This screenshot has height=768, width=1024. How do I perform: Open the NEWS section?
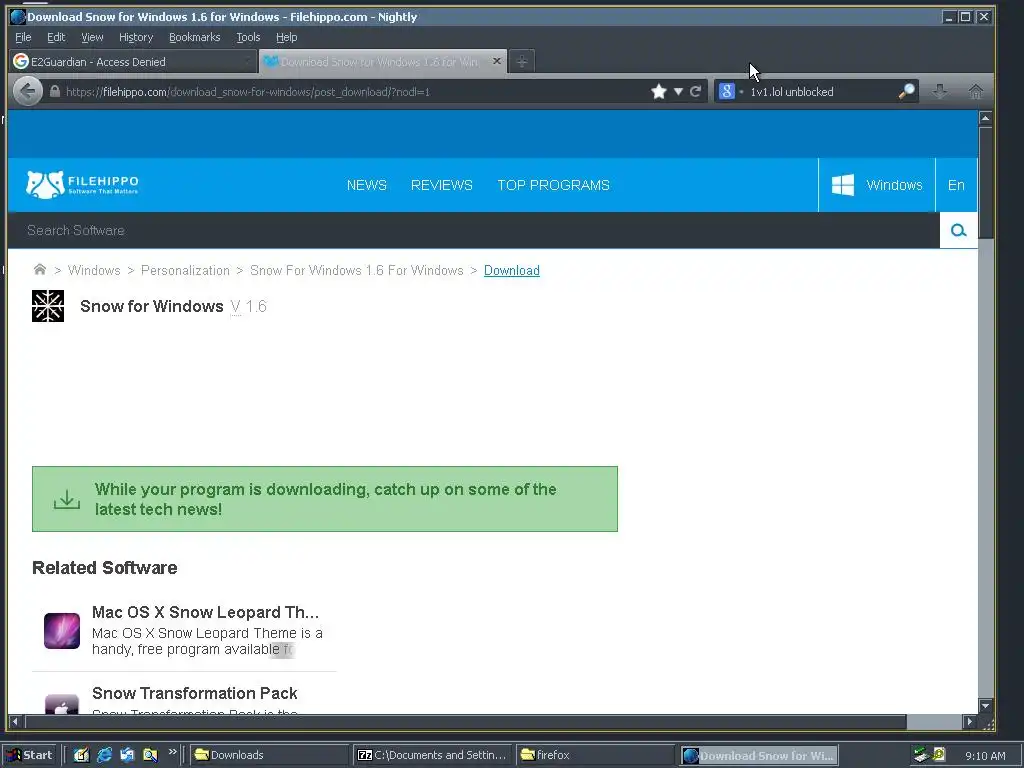(x=366, y=185)
